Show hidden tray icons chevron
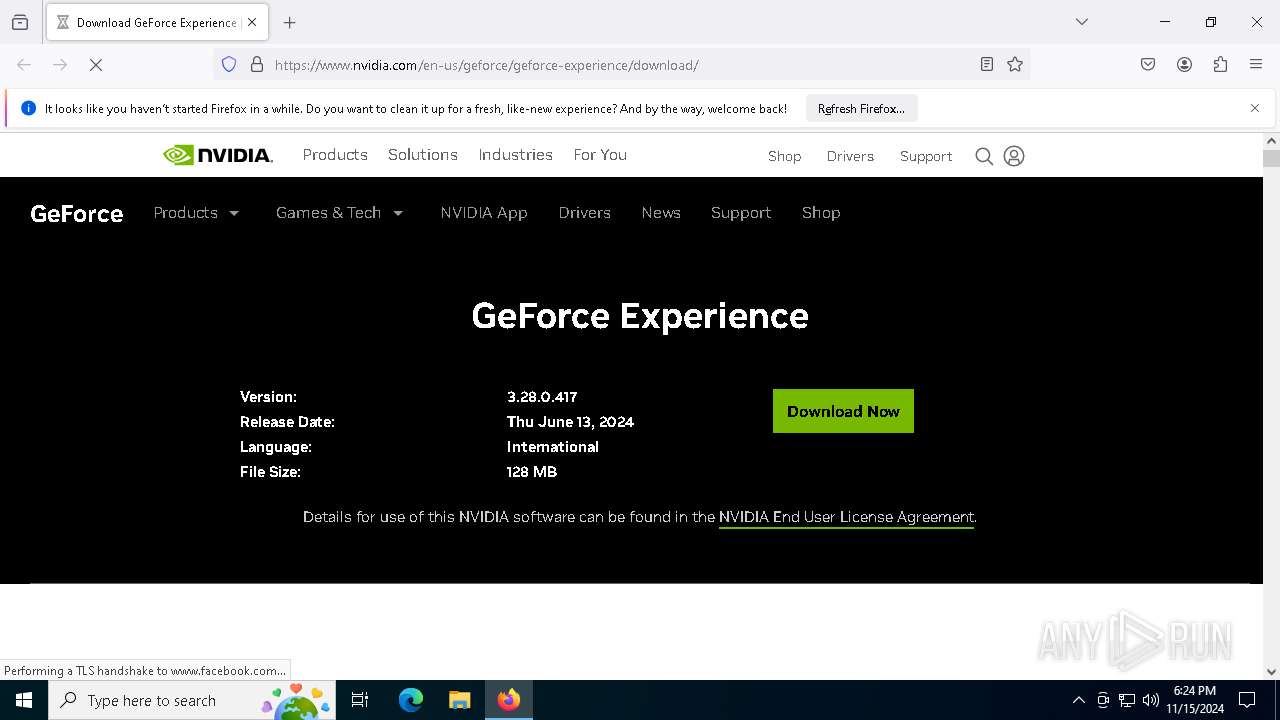 1078,700
